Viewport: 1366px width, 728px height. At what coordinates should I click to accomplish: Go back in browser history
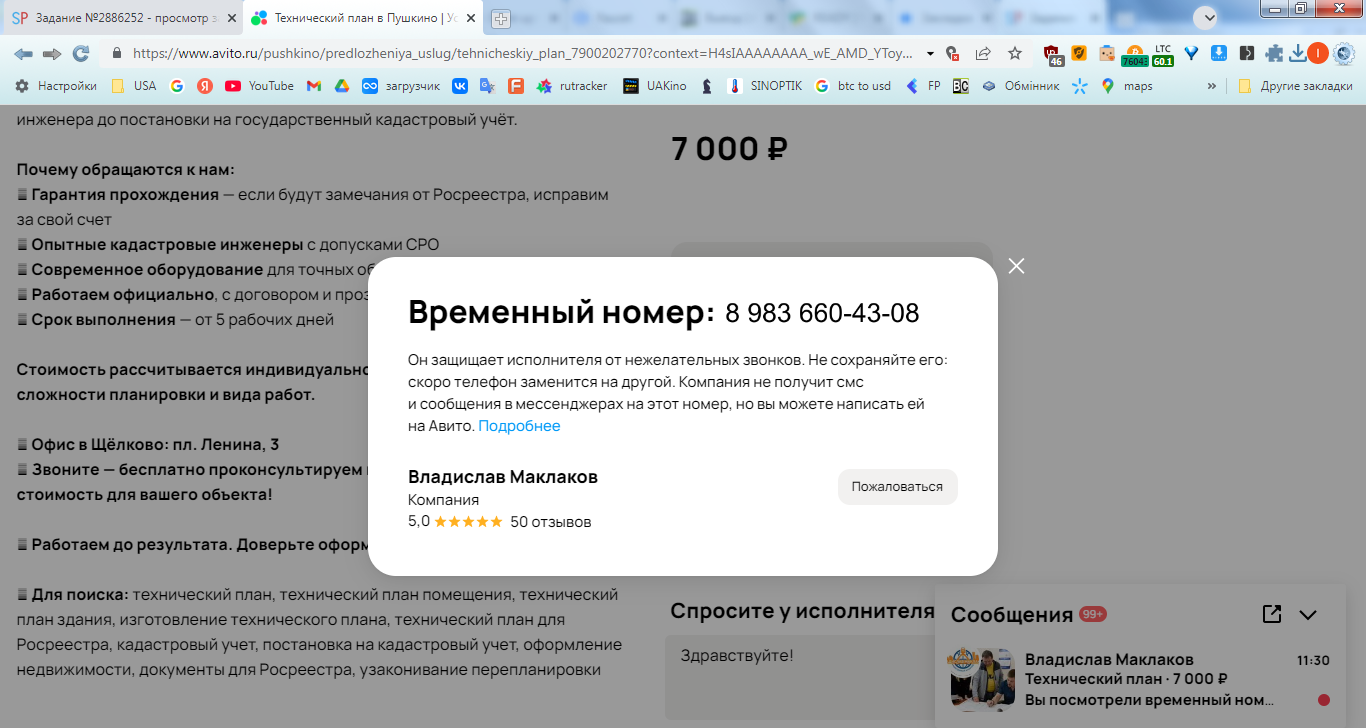[23, 53]
